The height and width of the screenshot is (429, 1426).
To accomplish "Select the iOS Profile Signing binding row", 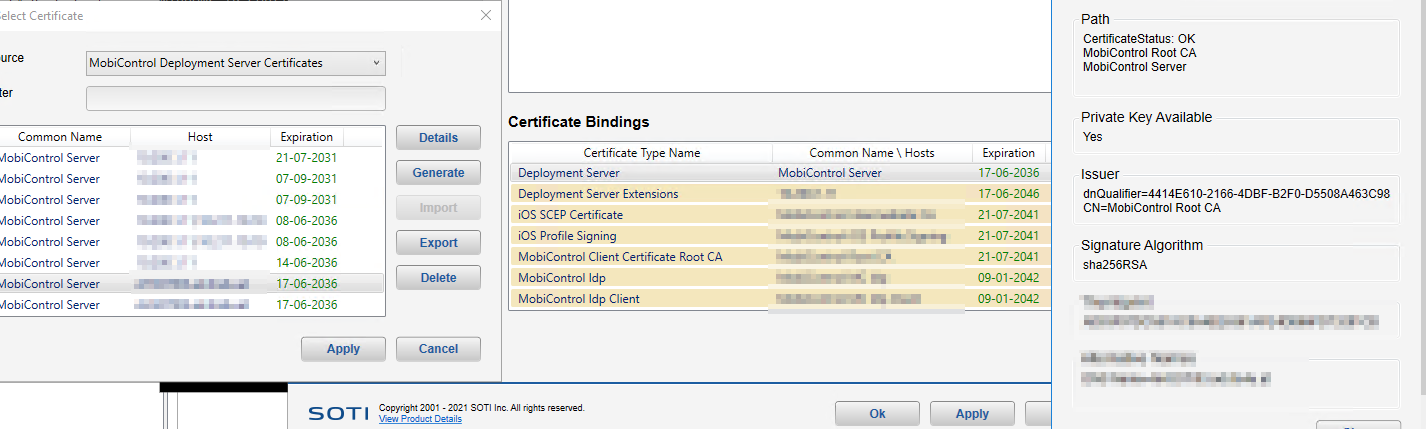I will 640,236.
